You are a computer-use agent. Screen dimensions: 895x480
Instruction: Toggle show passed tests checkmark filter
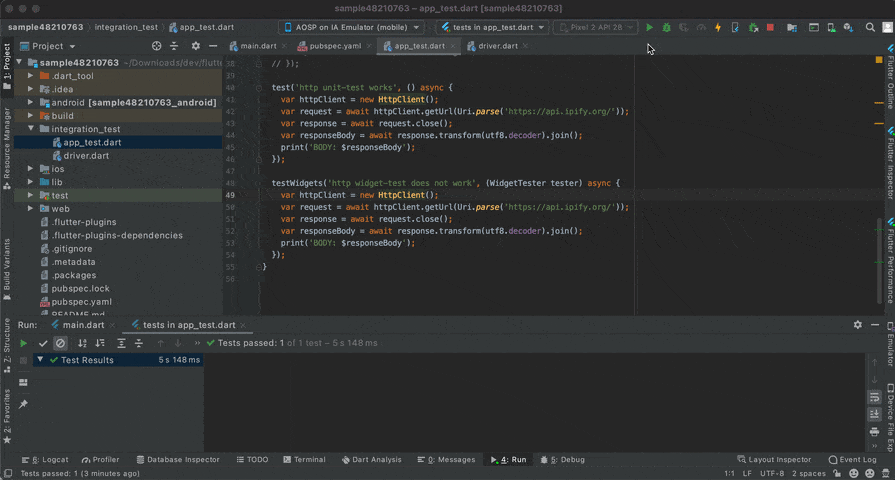click(x=42, y=343)
